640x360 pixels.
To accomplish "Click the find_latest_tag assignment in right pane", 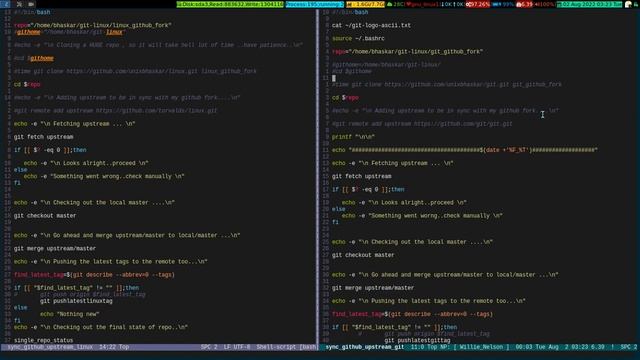I will (412, 314).
